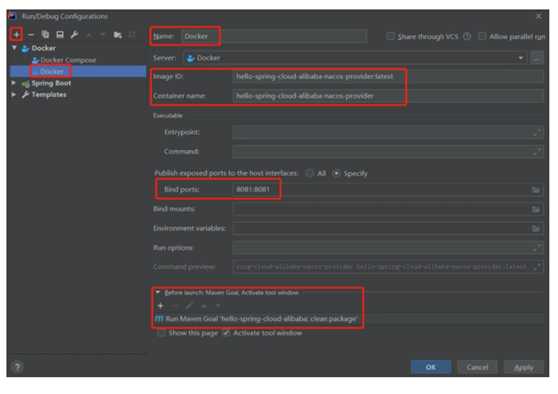Move configuration into new folder icon
Viewport: 558px width, 394px height.
pyautogui.click(x=117, y=35)
